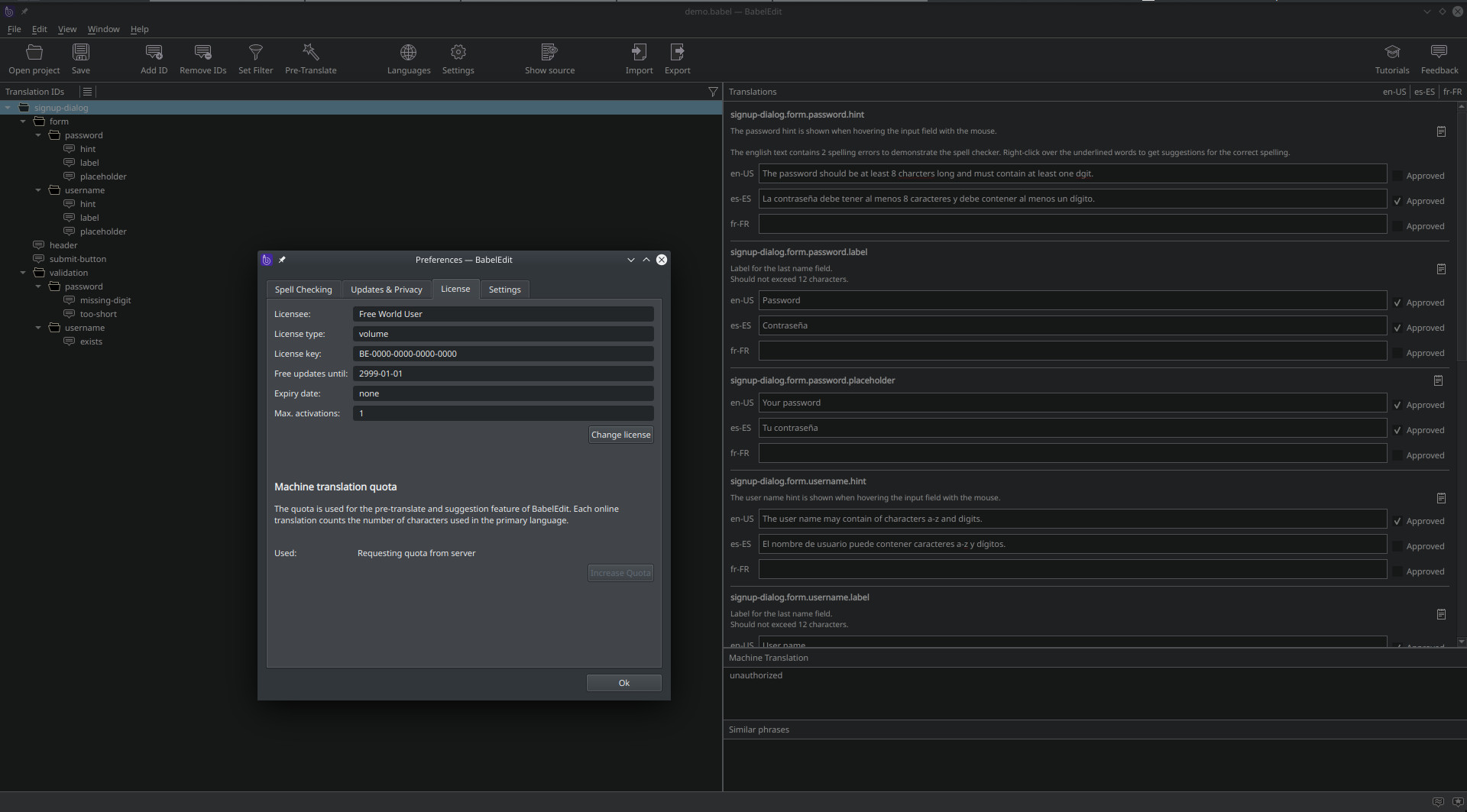Open comment icon for username.label entry
Viewport: 1467px width, 812px height.
click(x=1441, y=614)
